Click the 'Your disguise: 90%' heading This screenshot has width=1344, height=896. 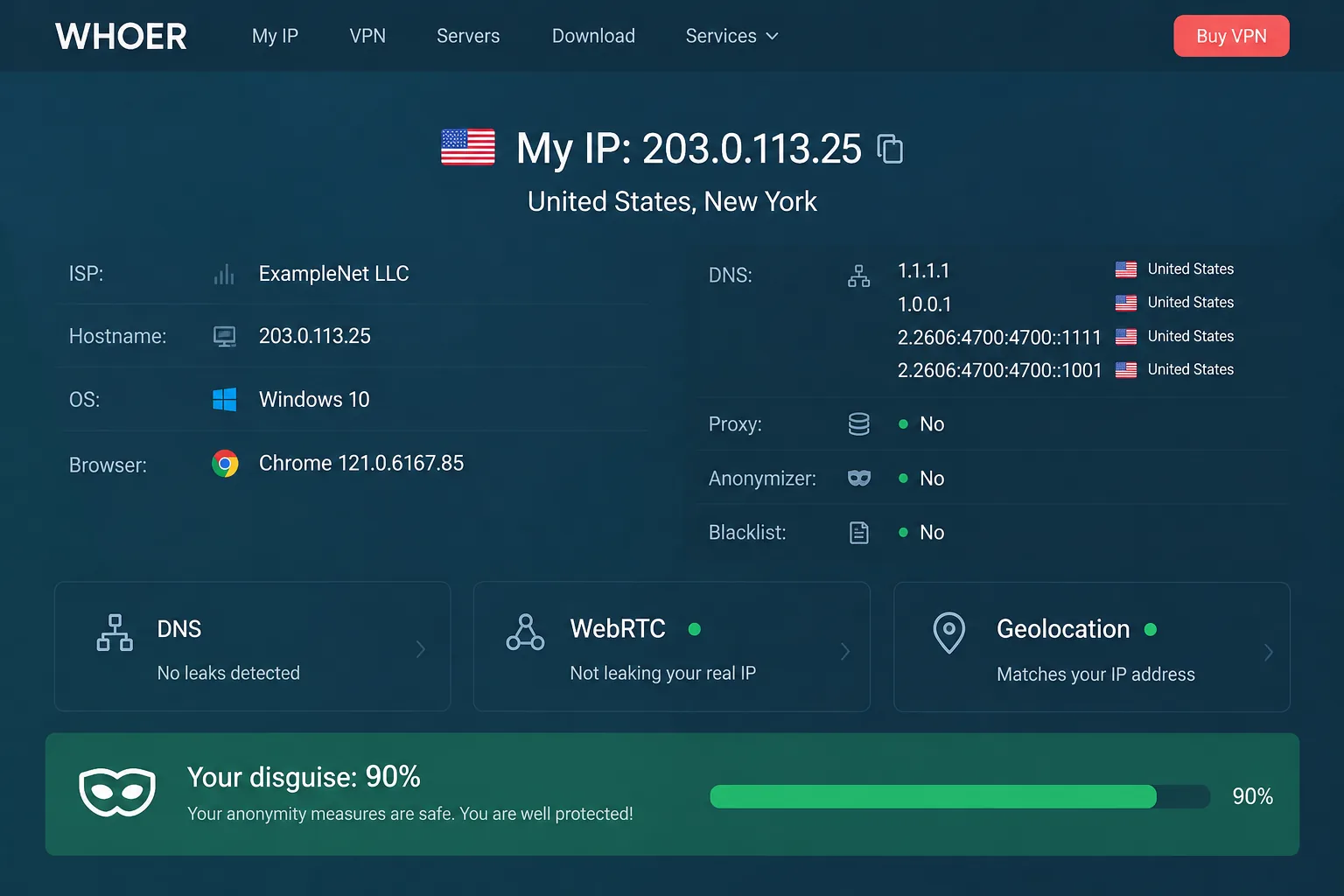coord(304,777)
